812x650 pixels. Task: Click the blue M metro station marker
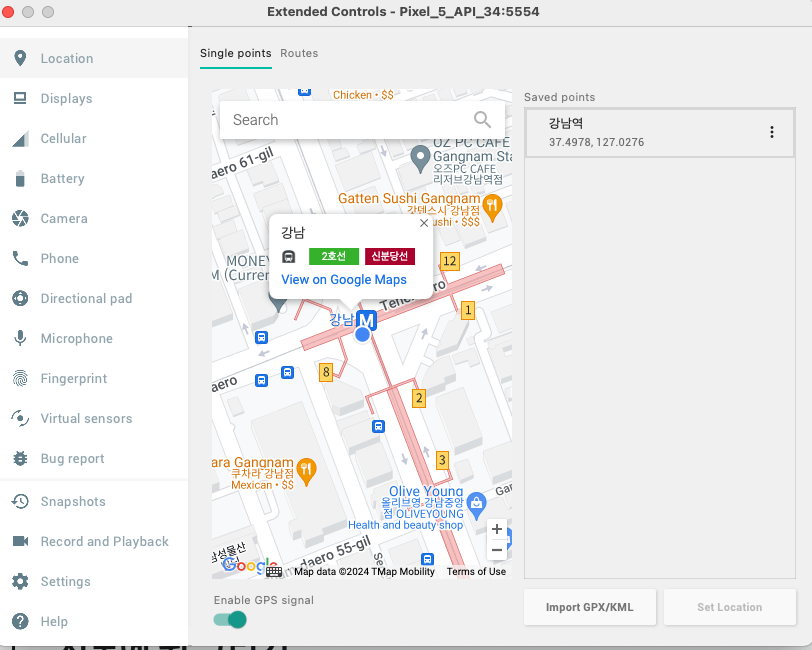(x=367, y=320)
